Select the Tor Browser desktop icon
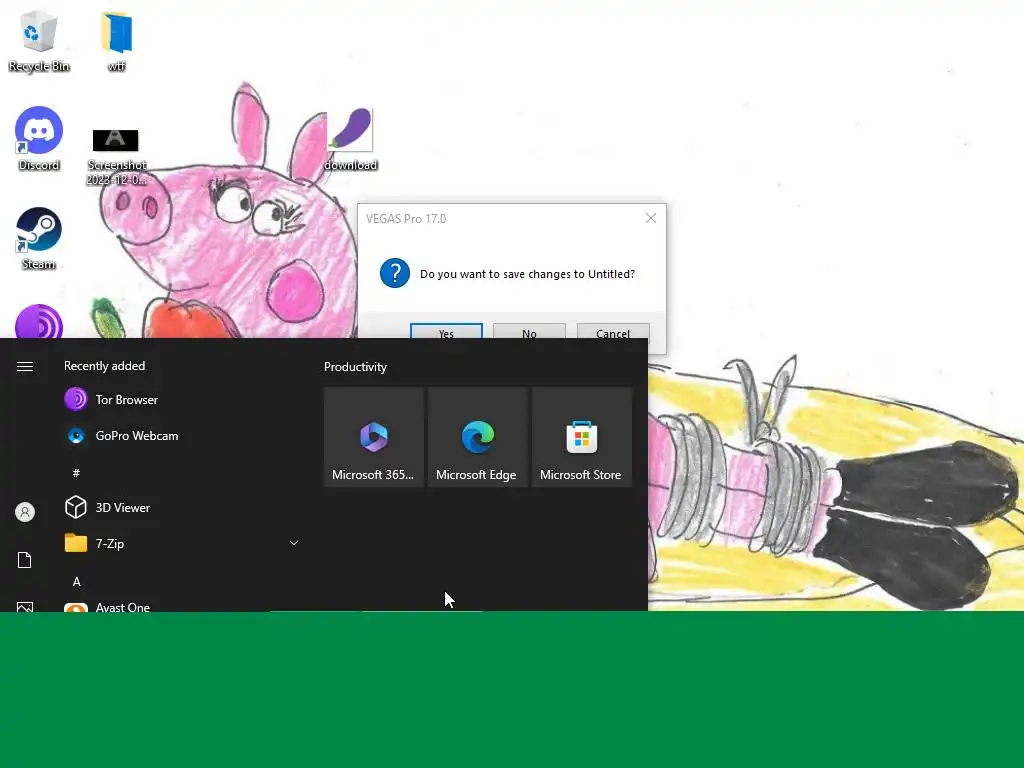The width and height of the screenshot is (1024, 768). (39, 321)
